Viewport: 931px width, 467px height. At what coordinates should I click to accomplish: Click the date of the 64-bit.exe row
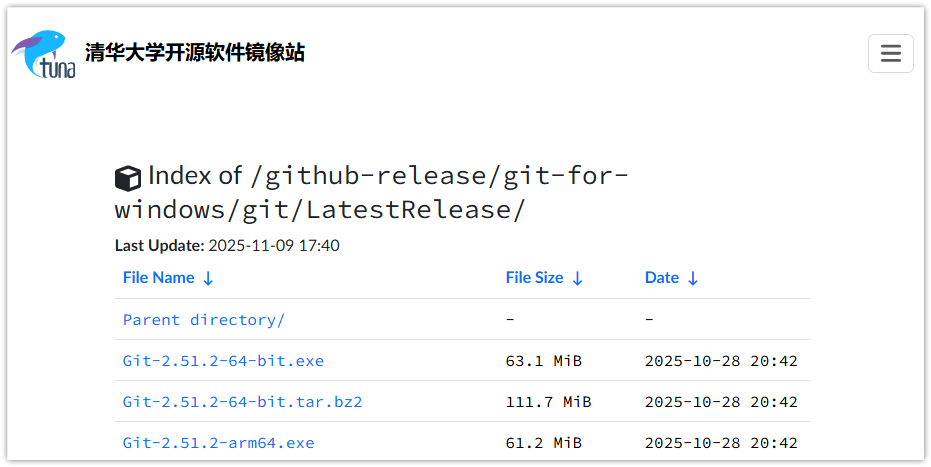(721, 361)
